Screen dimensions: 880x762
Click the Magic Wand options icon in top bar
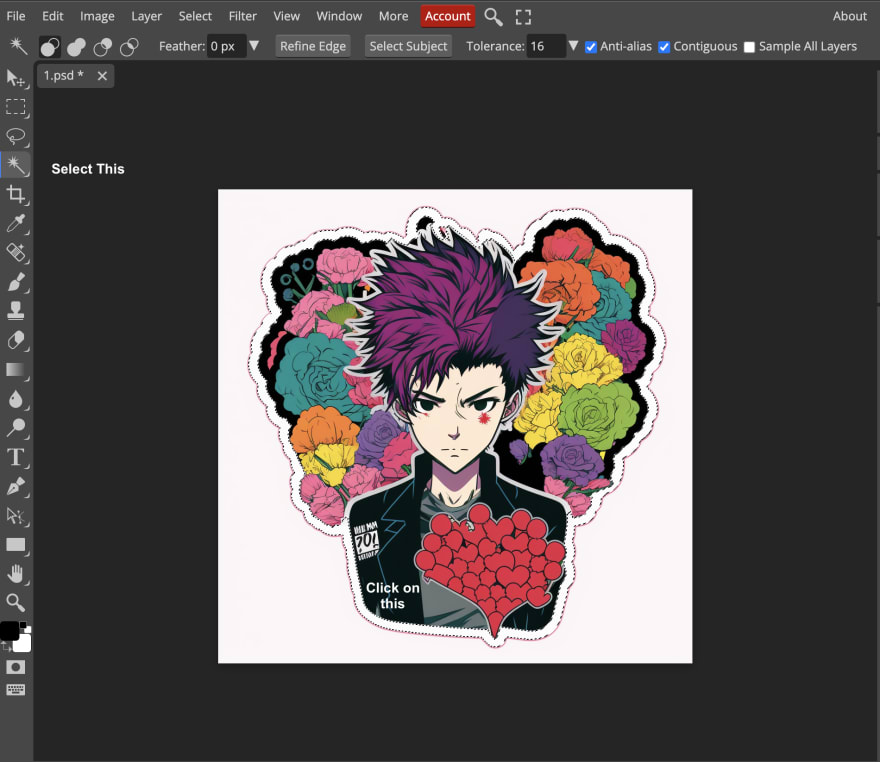18,46
